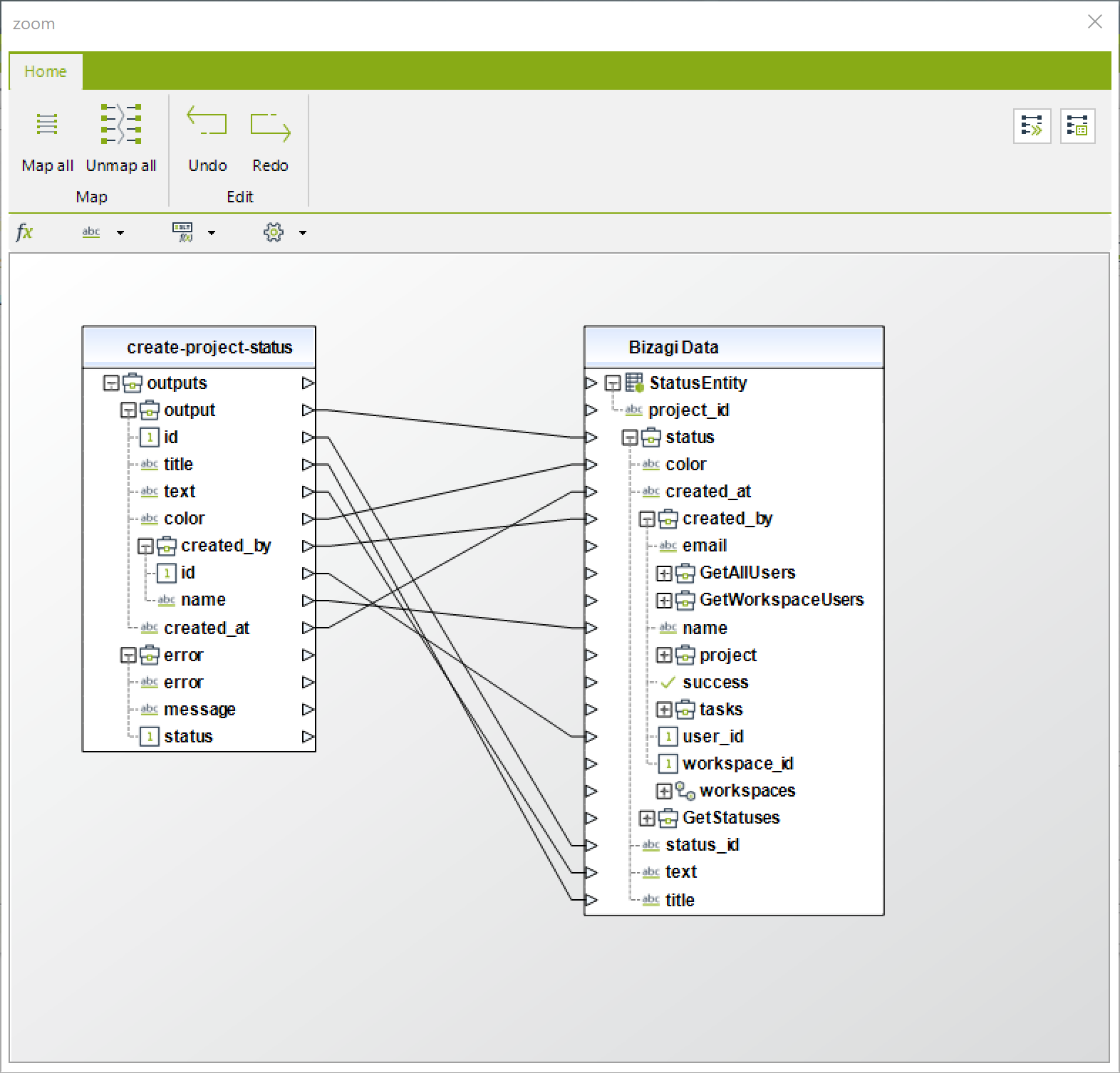Collapse the output node in source tree

(x=128, y=410)
